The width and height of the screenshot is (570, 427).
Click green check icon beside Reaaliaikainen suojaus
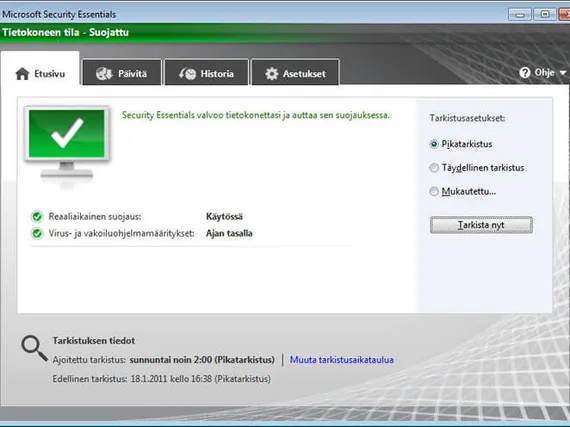pyautogui.click(x=37, y=217)
